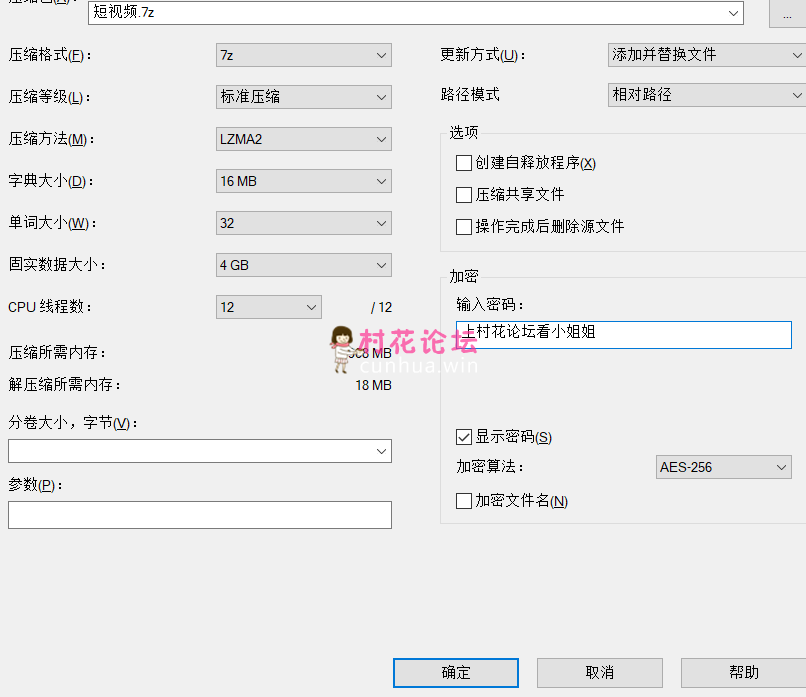Click the 参数 input field
Viewport: 806px width, 697px height.
tap(200, 515)
